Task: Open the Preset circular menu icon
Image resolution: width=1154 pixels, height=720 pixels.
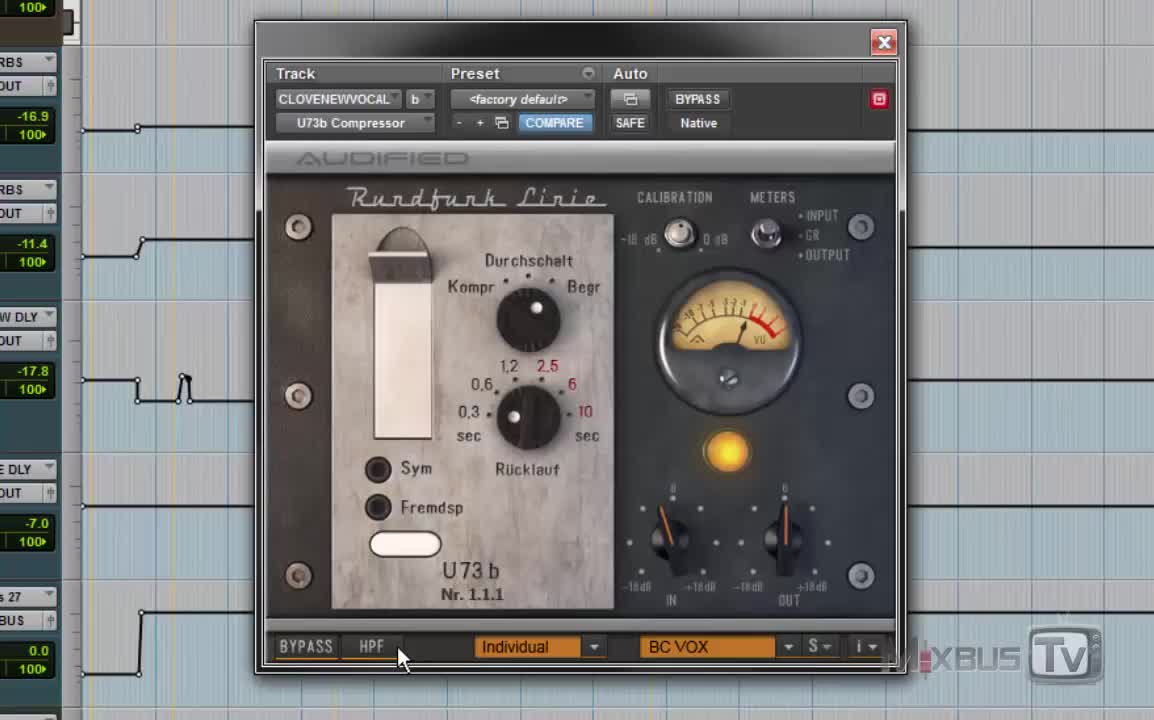Action: click(588, 73)
